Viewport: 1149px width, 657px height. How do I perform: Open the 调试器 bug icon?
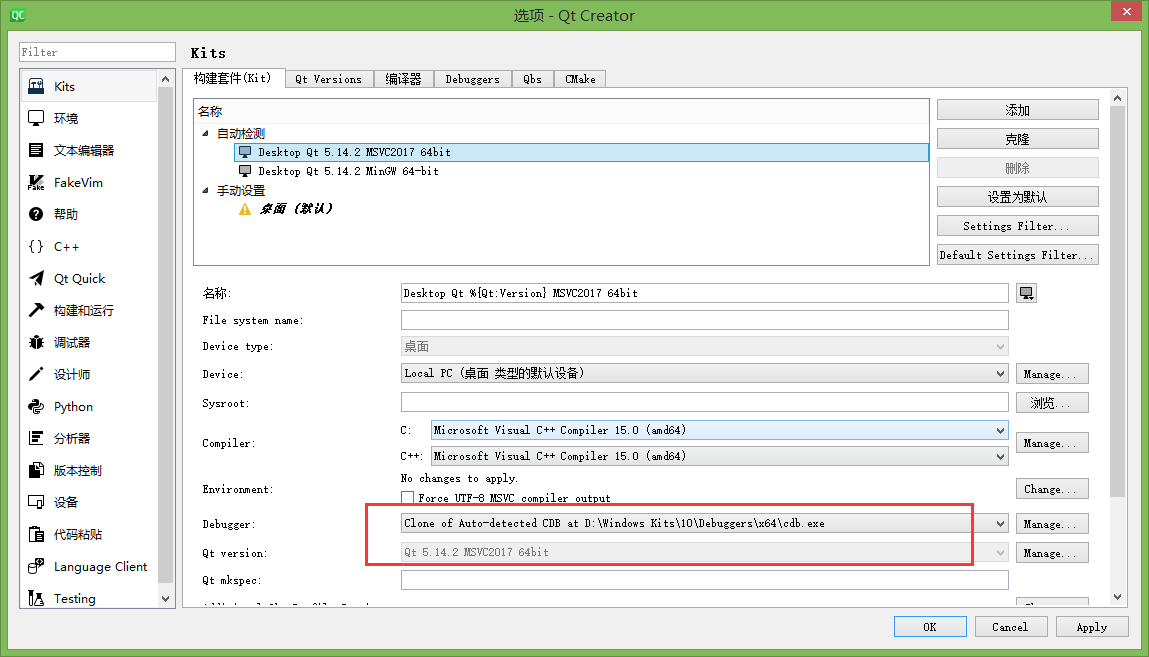click(x=36, y=342)
